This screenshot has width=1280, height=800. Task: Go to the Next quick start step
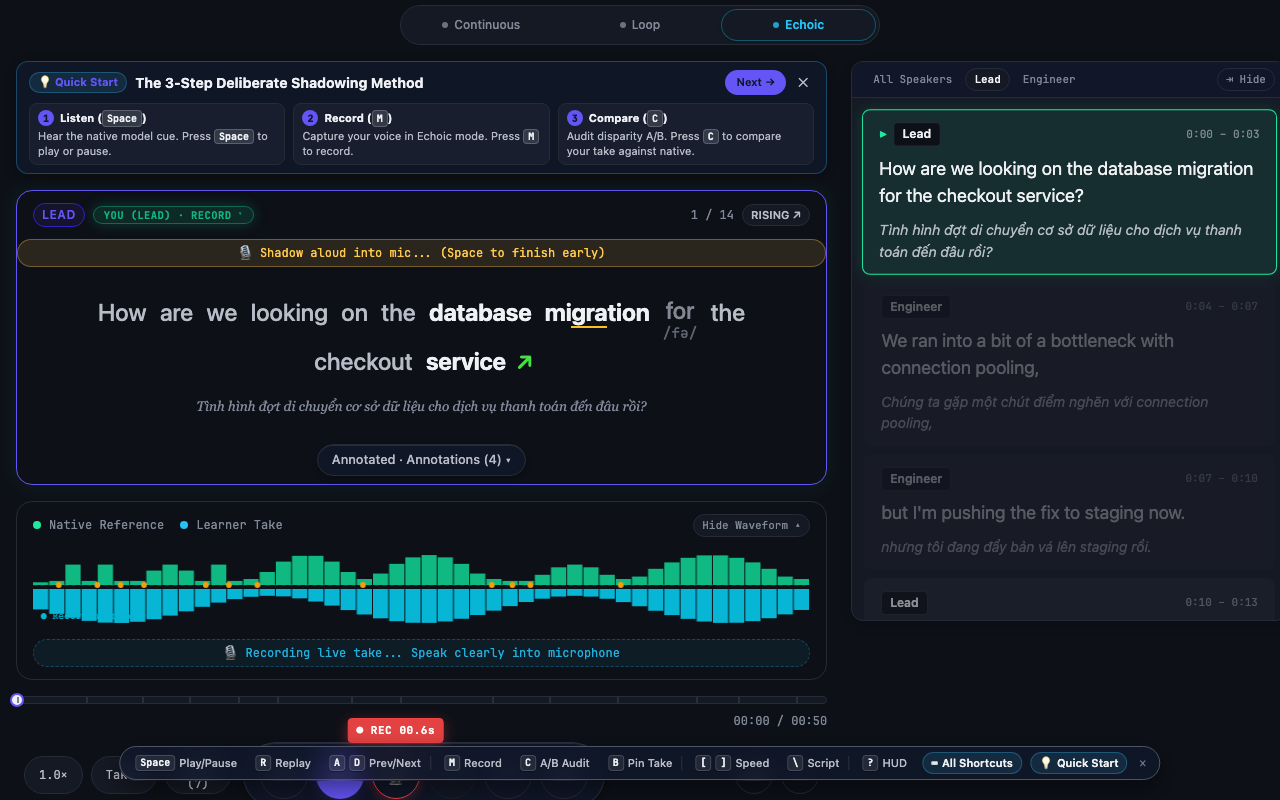[x=755, y=83]
